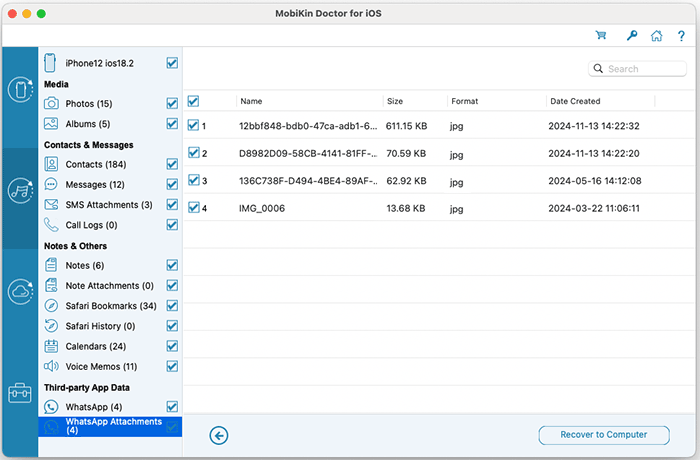Screen dimensions: 700x460
Task: Toggle the WhatsApp (4) checkbox
Action: [172, 406]
